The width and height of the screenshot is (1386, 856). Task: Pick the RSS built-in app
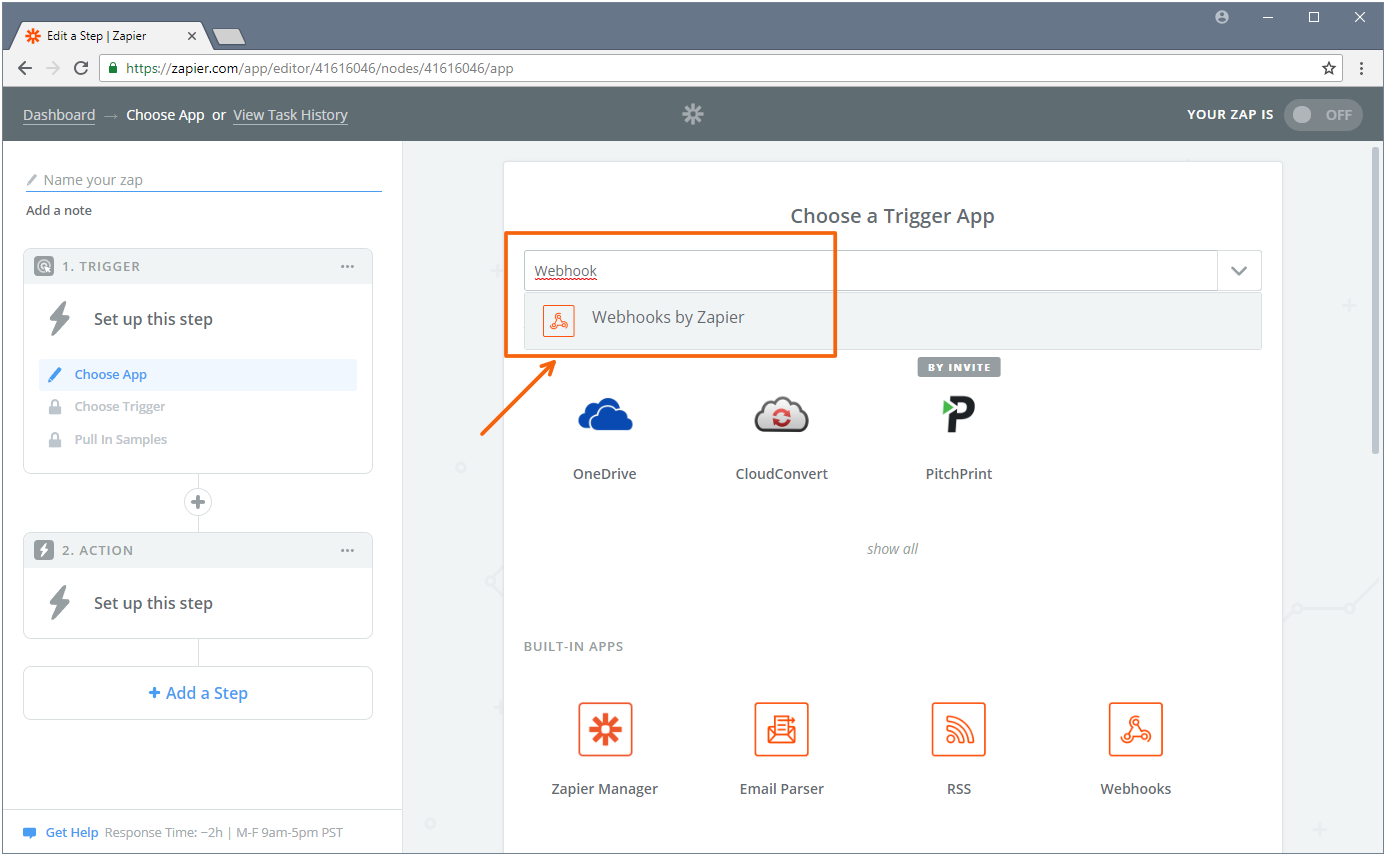click(x=958, y=729)
